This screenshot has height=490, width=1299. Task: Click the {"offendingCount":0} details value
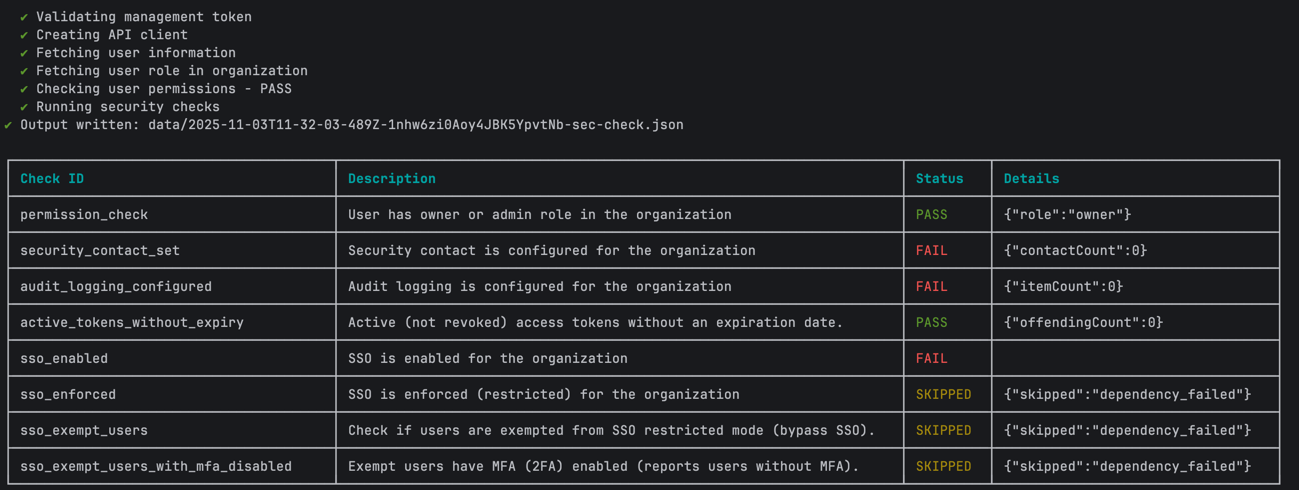(x=1084, y=323)
